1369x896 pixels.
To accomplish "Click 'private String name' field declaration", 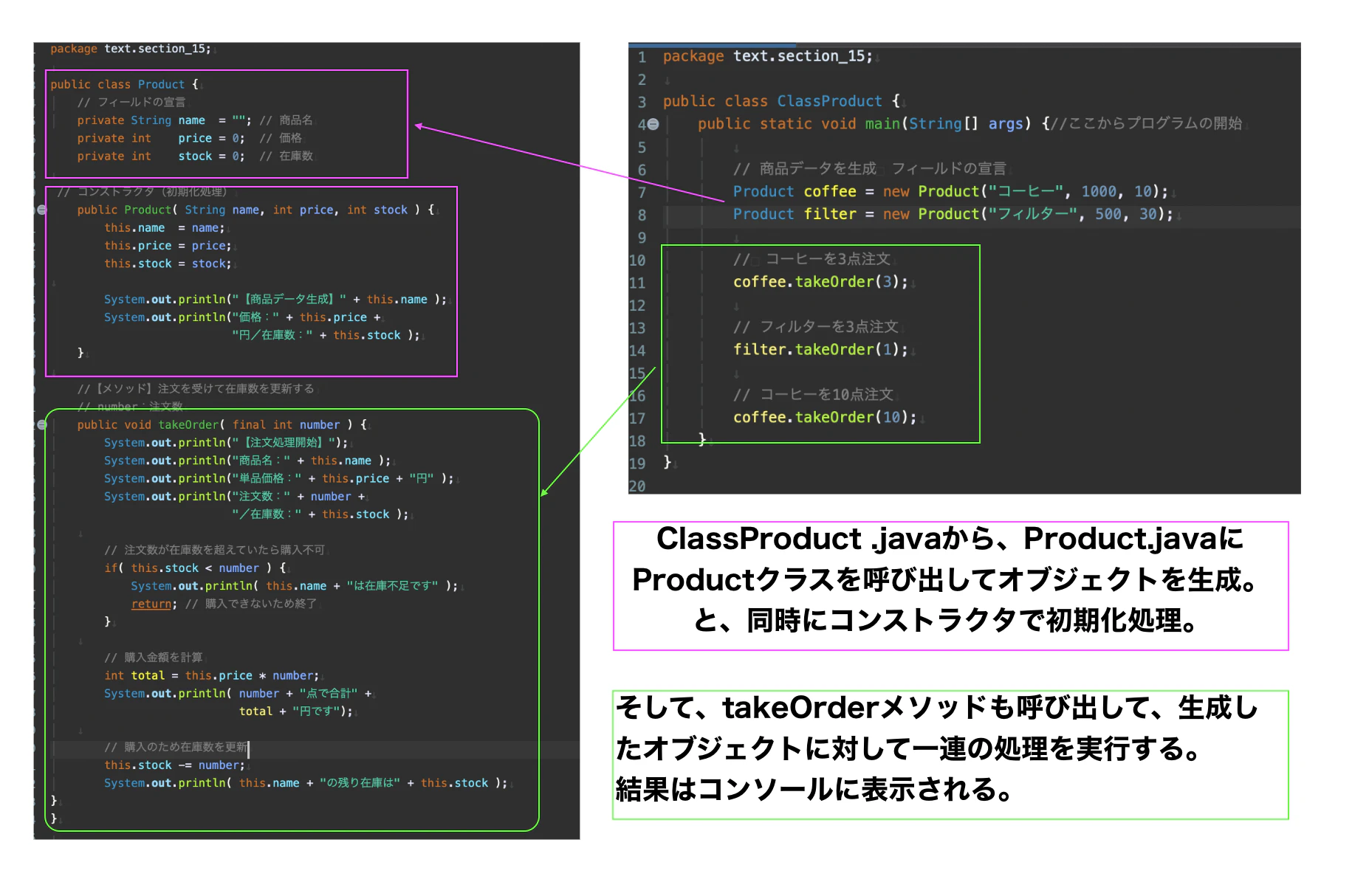I will coord(164,120).
